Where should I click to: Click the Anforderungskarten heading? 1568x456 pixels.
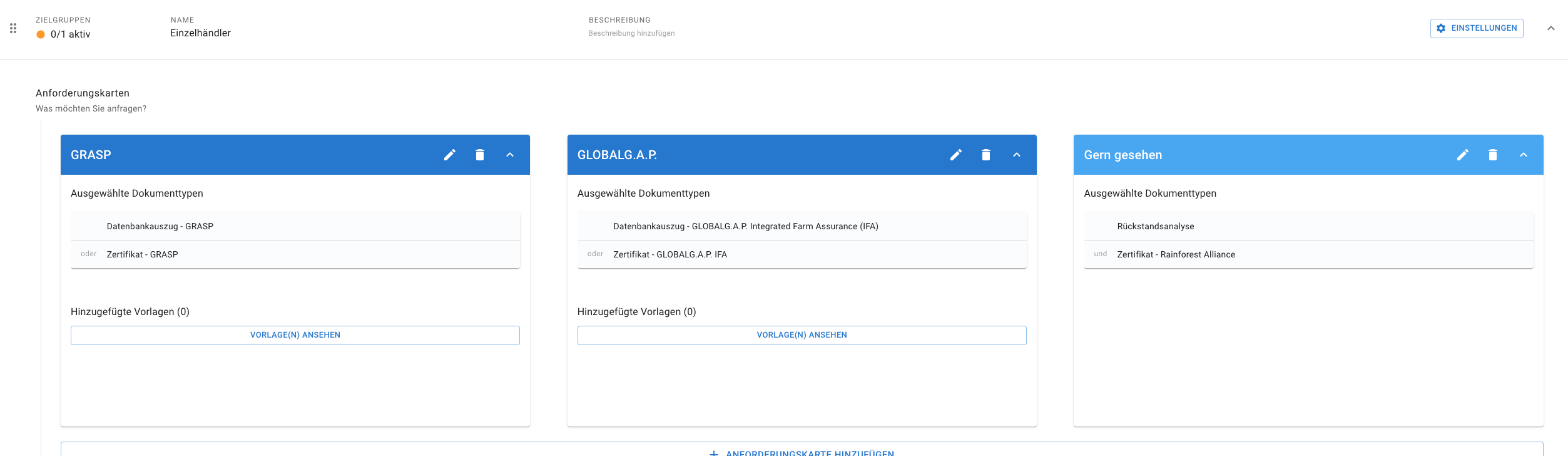[83, 93]
